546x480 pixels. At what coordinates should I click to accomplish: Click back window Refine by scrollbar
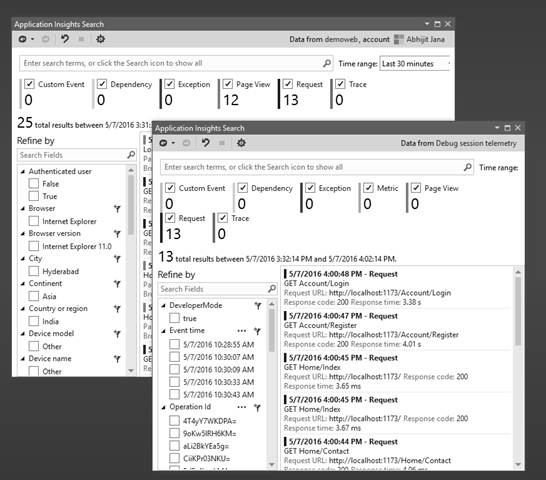tap(131, 204)
